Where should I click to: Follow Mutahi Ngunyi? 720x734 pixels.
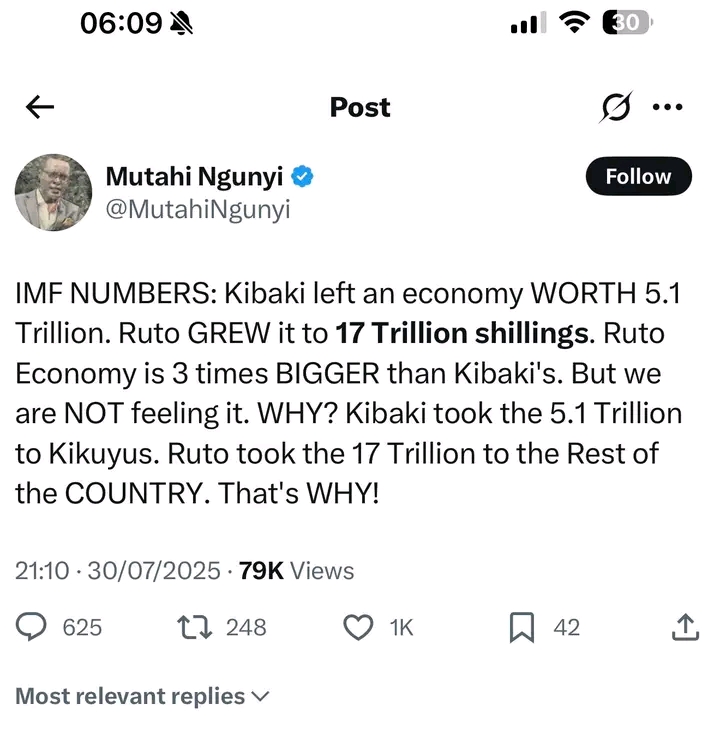click(638, 177)
